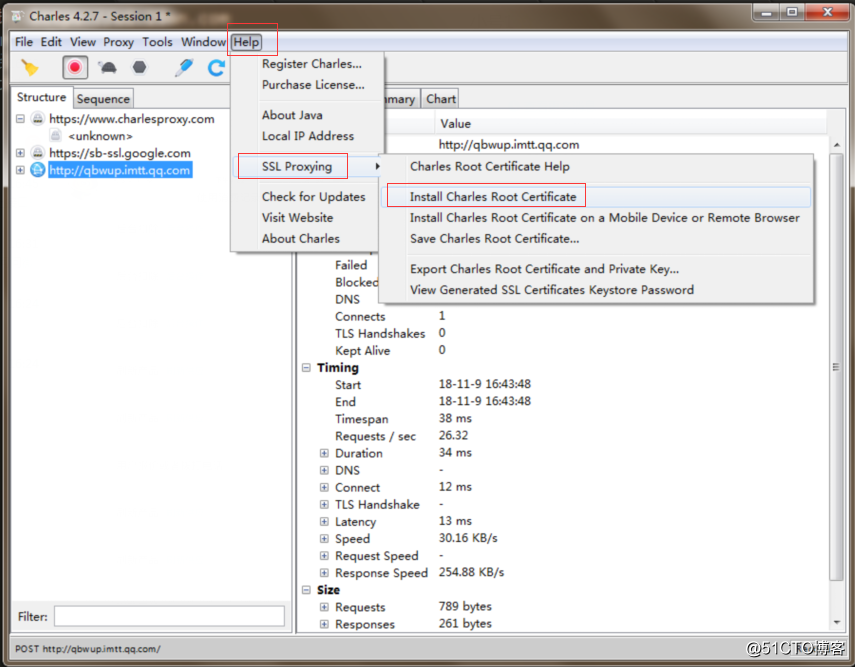
Task: Click the charlesproxy.com host lock icon
Action: (38, 118)
